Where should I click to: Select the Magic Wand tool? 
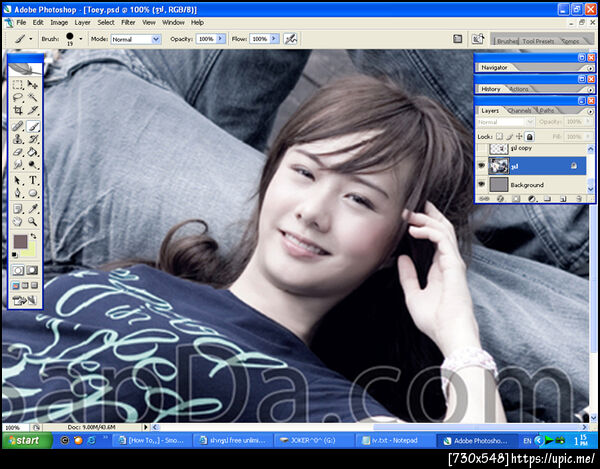(33, 98)
